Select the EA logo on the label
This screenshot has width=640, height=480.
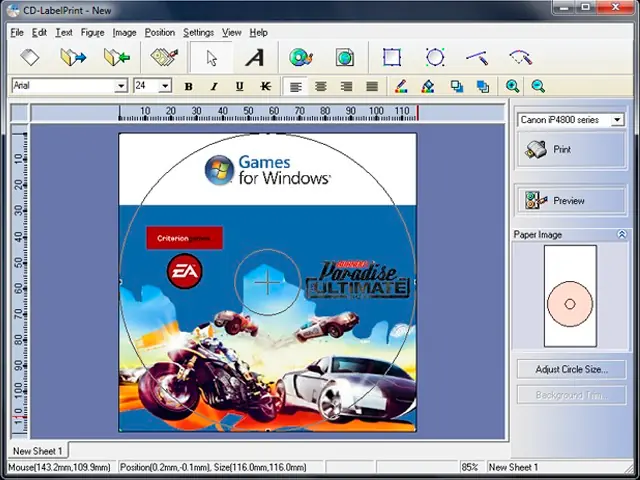point(184,271)
